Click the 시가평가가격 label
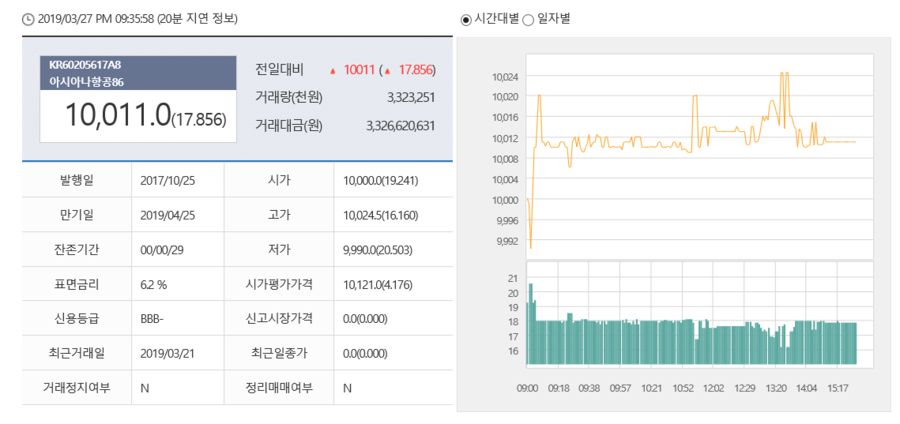The width and height of the screenshot is (900, 424). click(279, 283)
